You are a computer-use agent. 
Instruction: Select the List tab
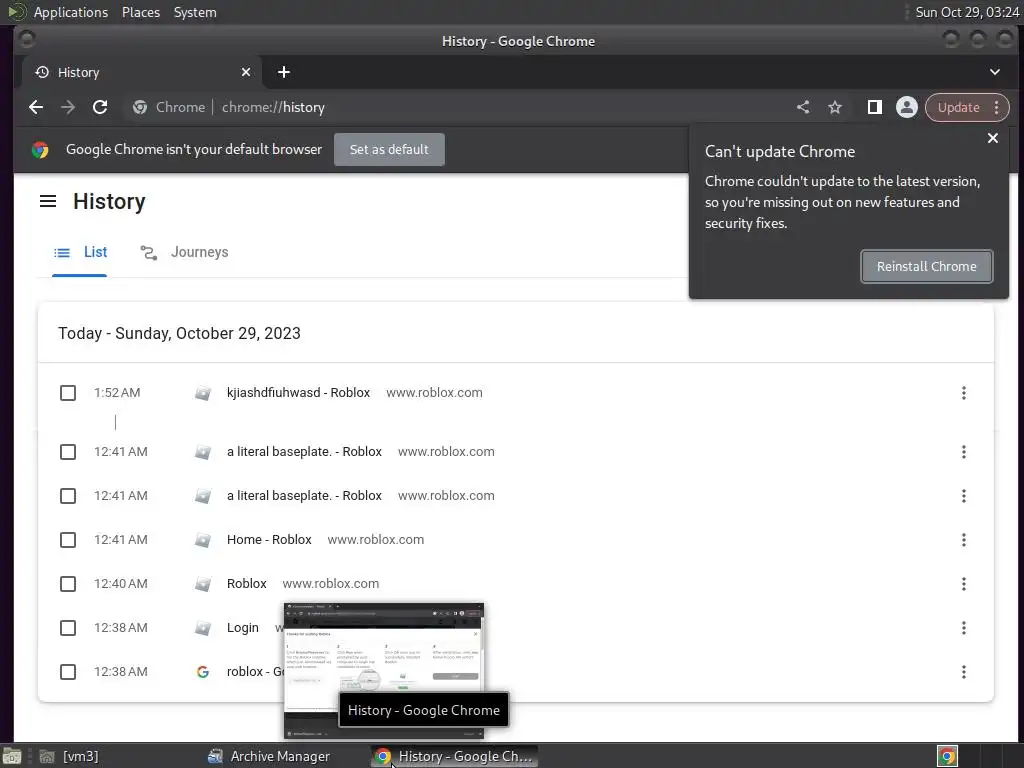80,252
